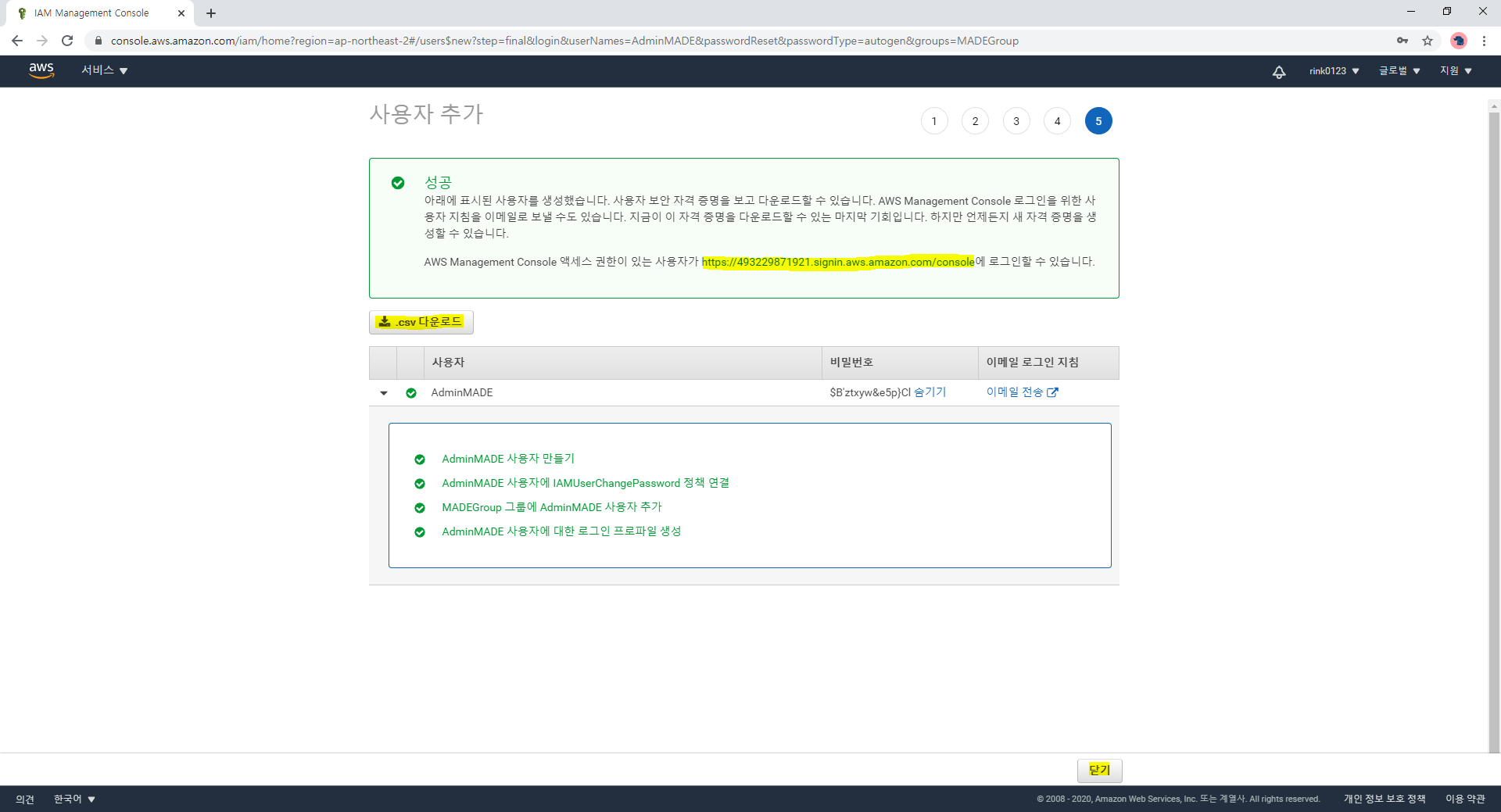The width and height of the screenshot is (1501, 812).
Task: Go to wizard step 1
Action: point(934,121)
